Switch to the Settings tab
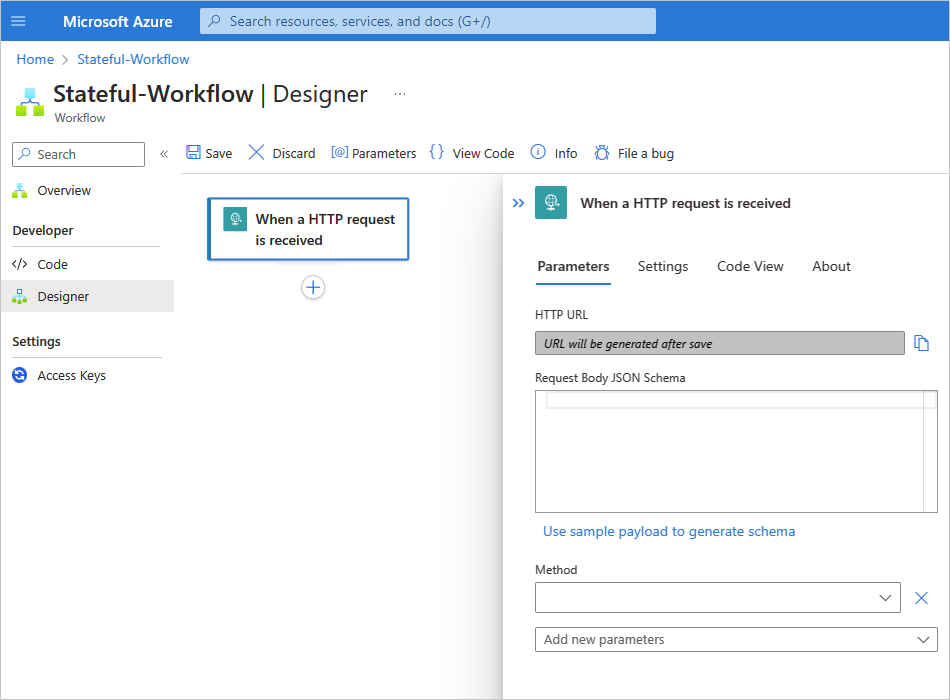This screenshot has width=950, height=700. 663,266
